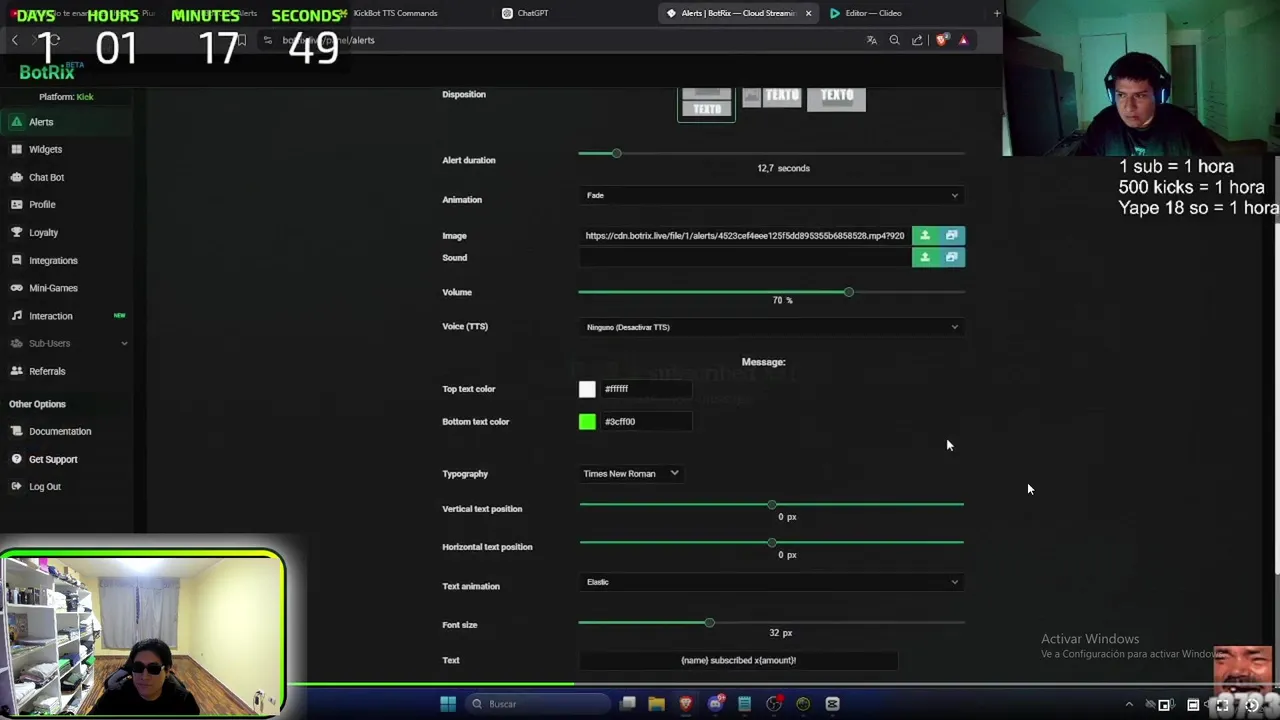Upload a file for the Sound field

click(x=925, y=257)
